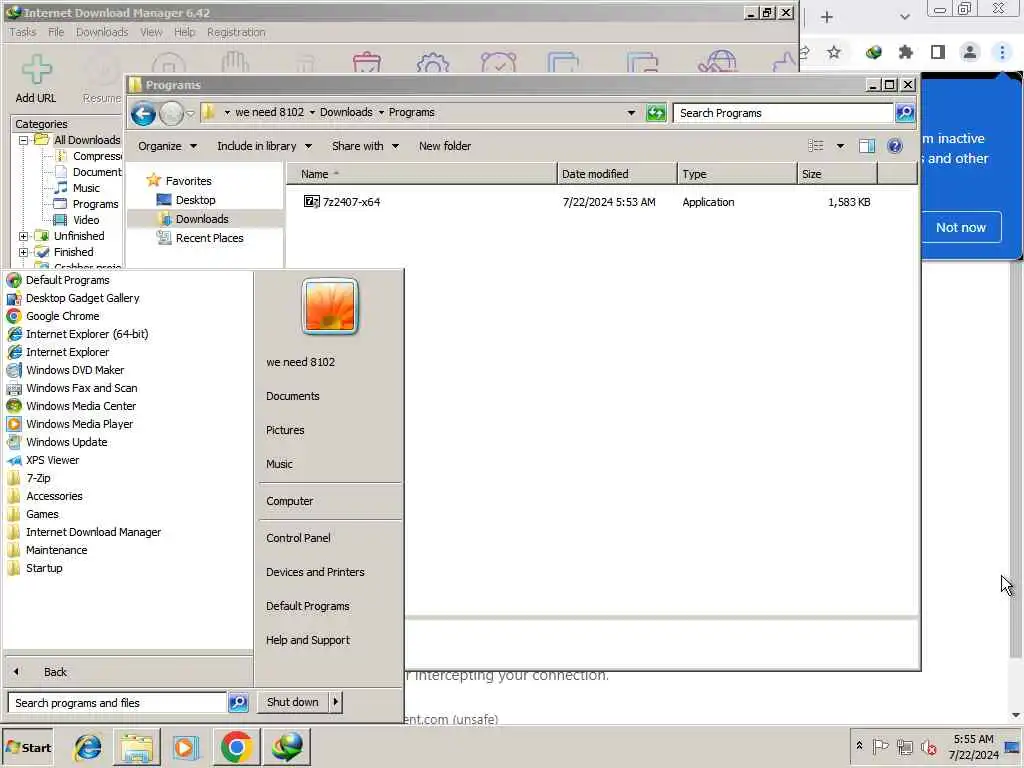This screenshot has width=1024, height=768.
Task: Expand the Unfinished category in IDM
Action: pyautogui.click(x=24, y=236)
